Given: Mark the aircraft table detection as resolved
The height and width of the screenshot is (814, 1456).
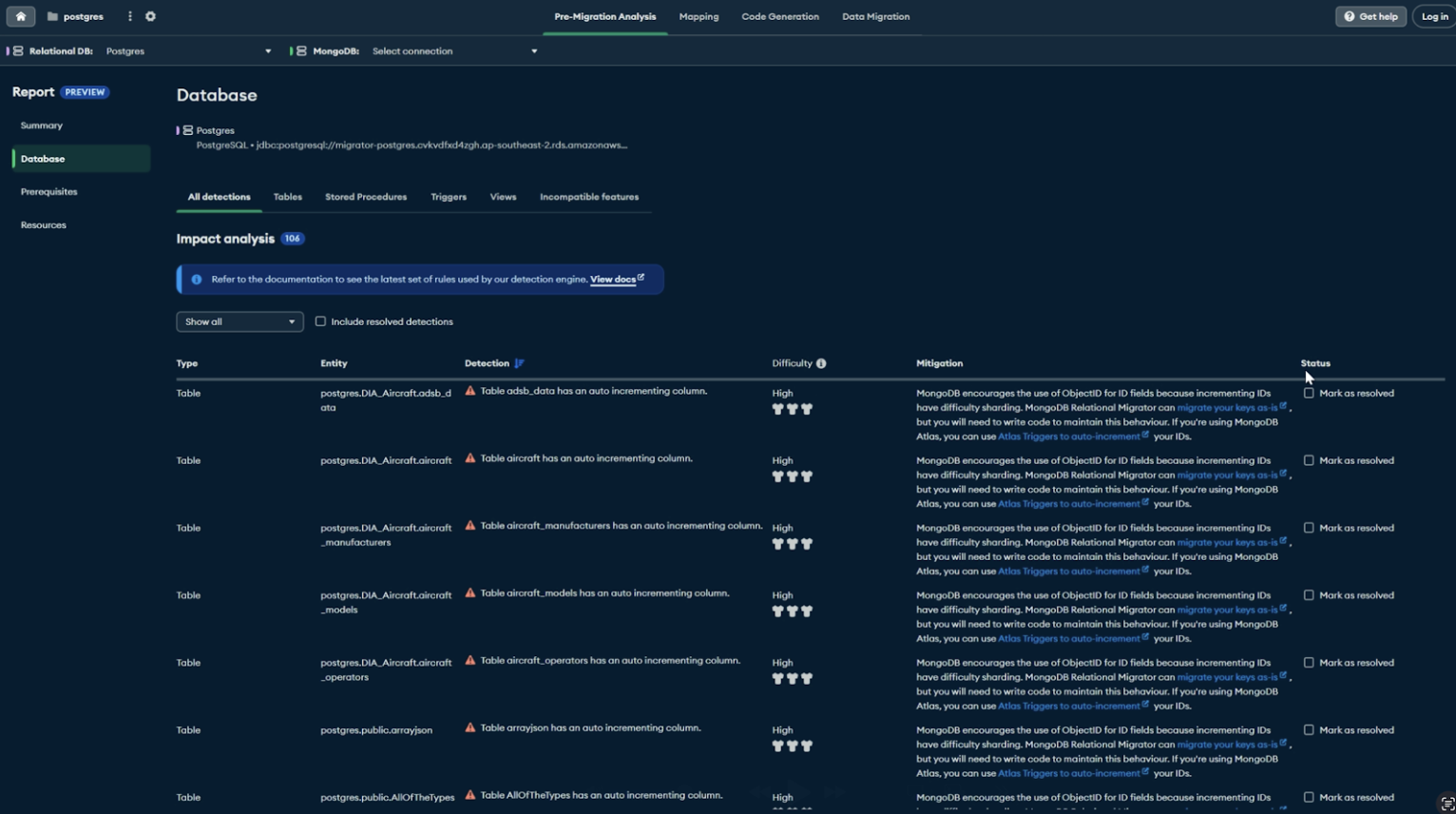Looking at the screenshot, I should 1309,459.
